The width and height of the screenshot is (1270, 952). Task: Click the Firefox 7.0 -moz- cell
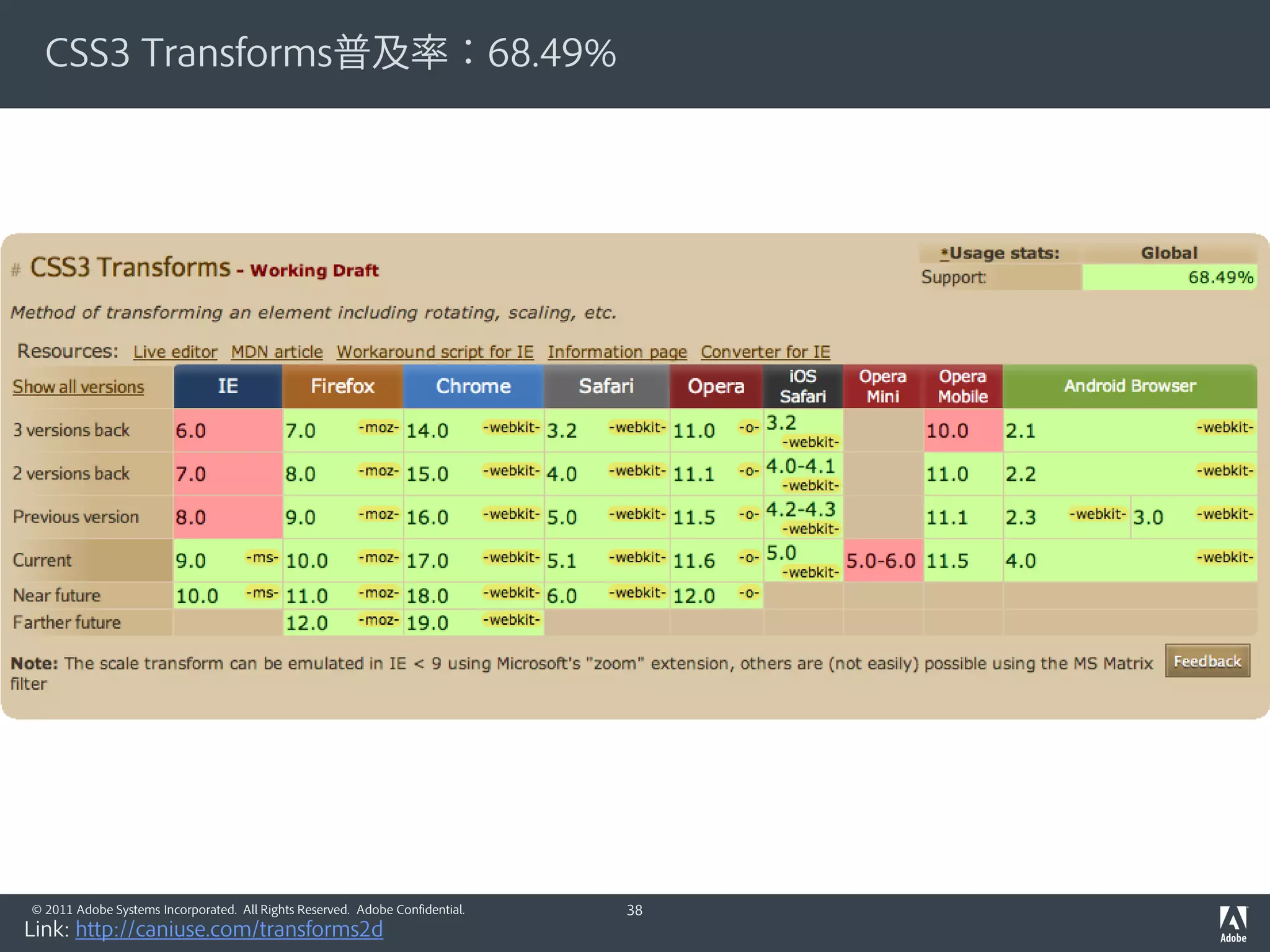point(342,430)
